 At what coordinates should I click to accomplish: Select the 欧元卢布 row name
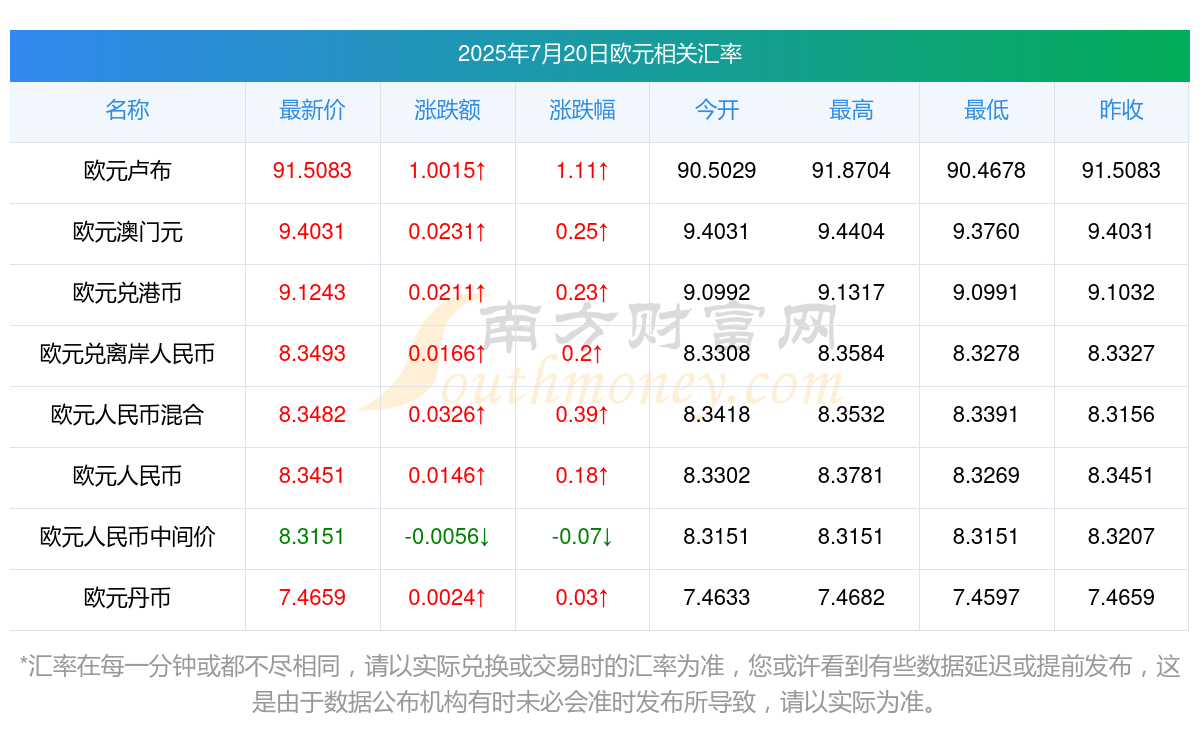click(x=127, y=171)
